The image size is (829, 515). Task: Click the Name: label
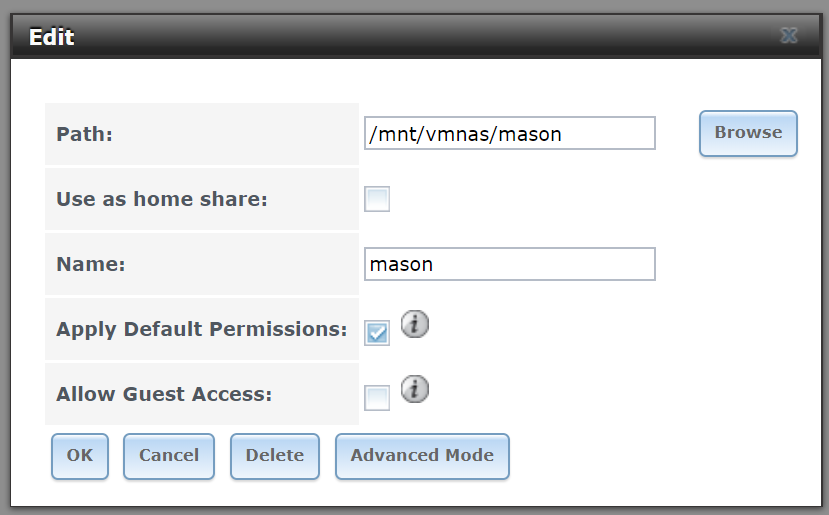tap(91, 264)
